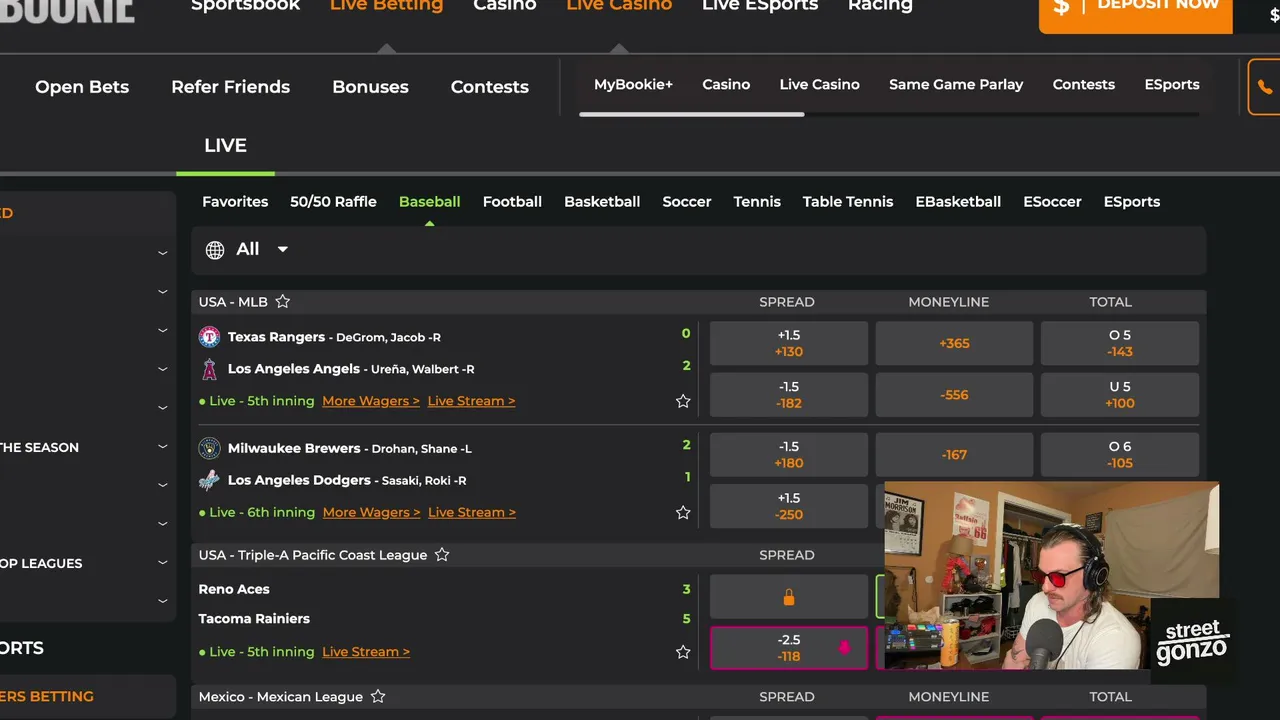
Task: Select the LIVE section tab
Action: click(225, 146)
